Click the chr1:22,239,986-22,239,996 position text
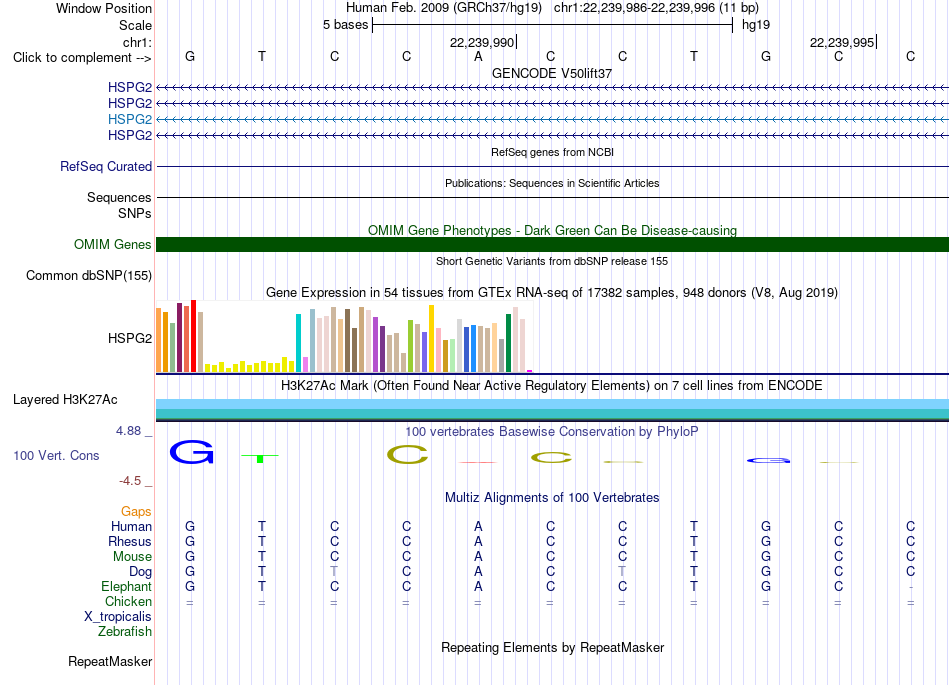Image resolution: width=950 pixels, height=685 pixels. [656, 8]
